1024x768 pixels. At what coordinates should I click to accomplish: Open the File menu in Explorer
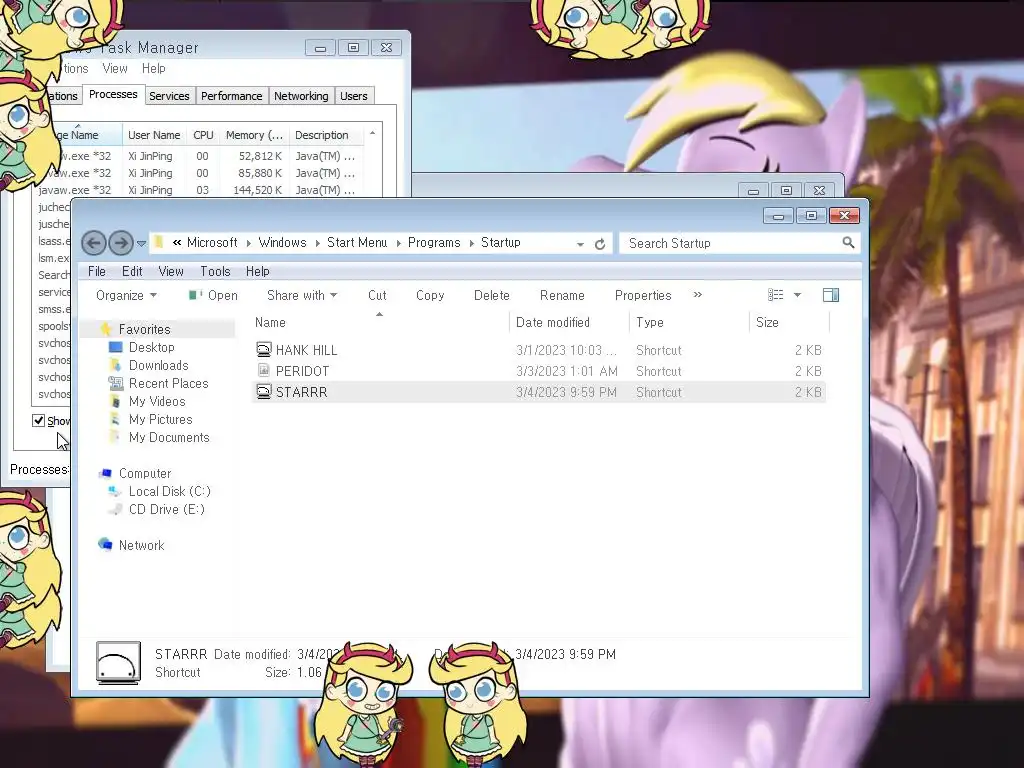(97, 271)
